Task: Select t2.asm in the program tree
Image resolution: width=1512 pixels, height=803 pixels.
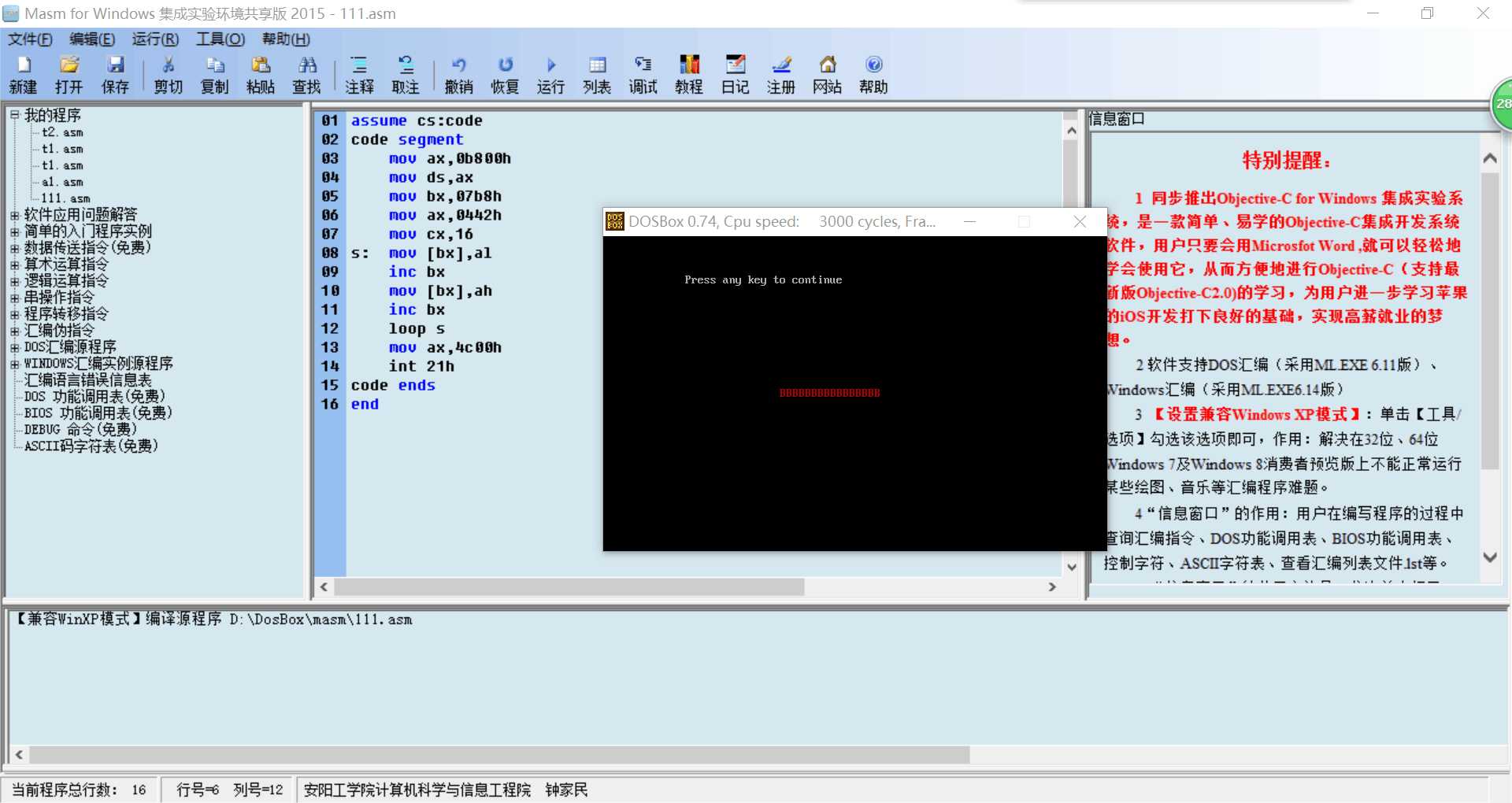Action: coord(62,132)
